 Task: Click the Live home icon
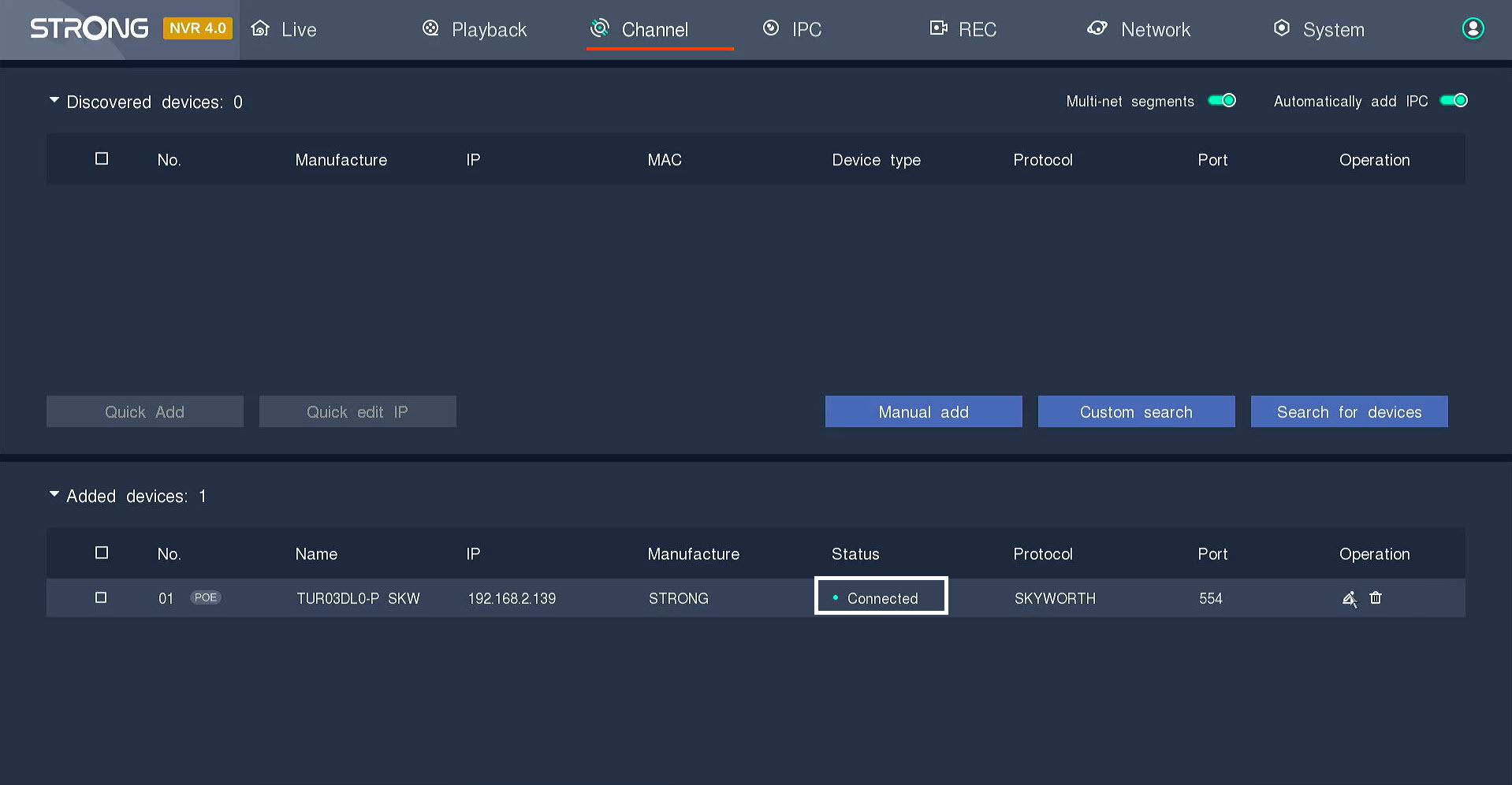point(260,29)
